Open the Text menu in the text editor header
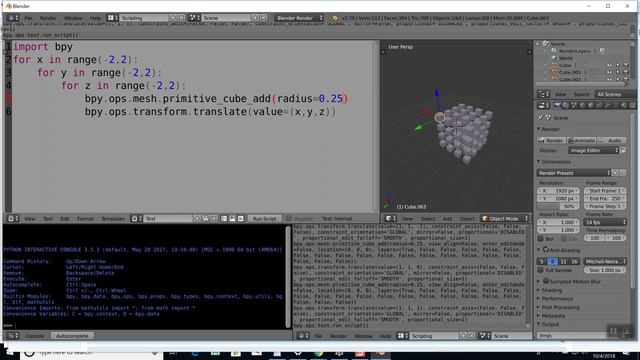The width and height of the screenshot is (640, 360). click(48, 219)
